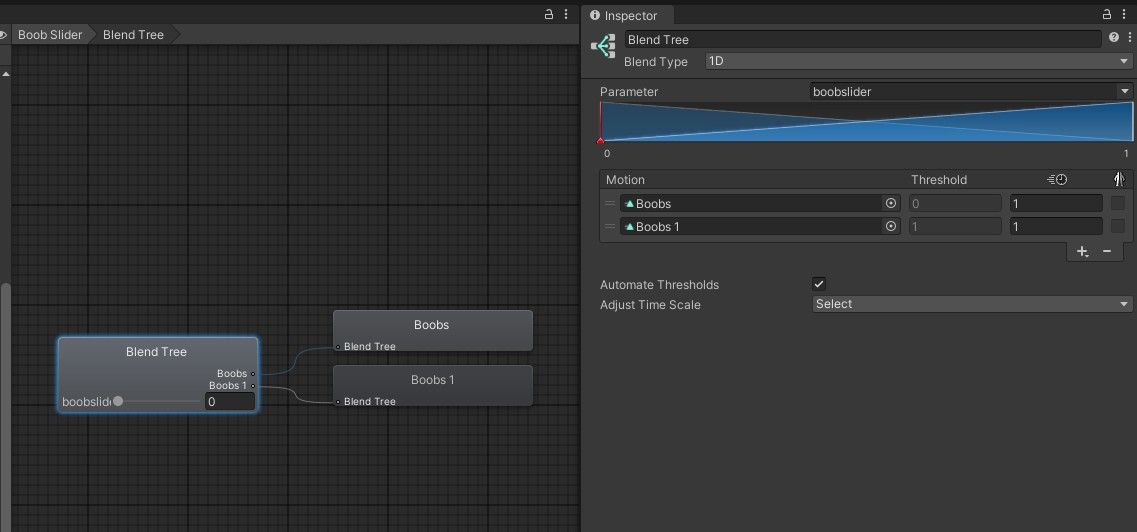Click the vertical scrollbar on graph left edge
1137x532 pixels.
click(5, 406)
